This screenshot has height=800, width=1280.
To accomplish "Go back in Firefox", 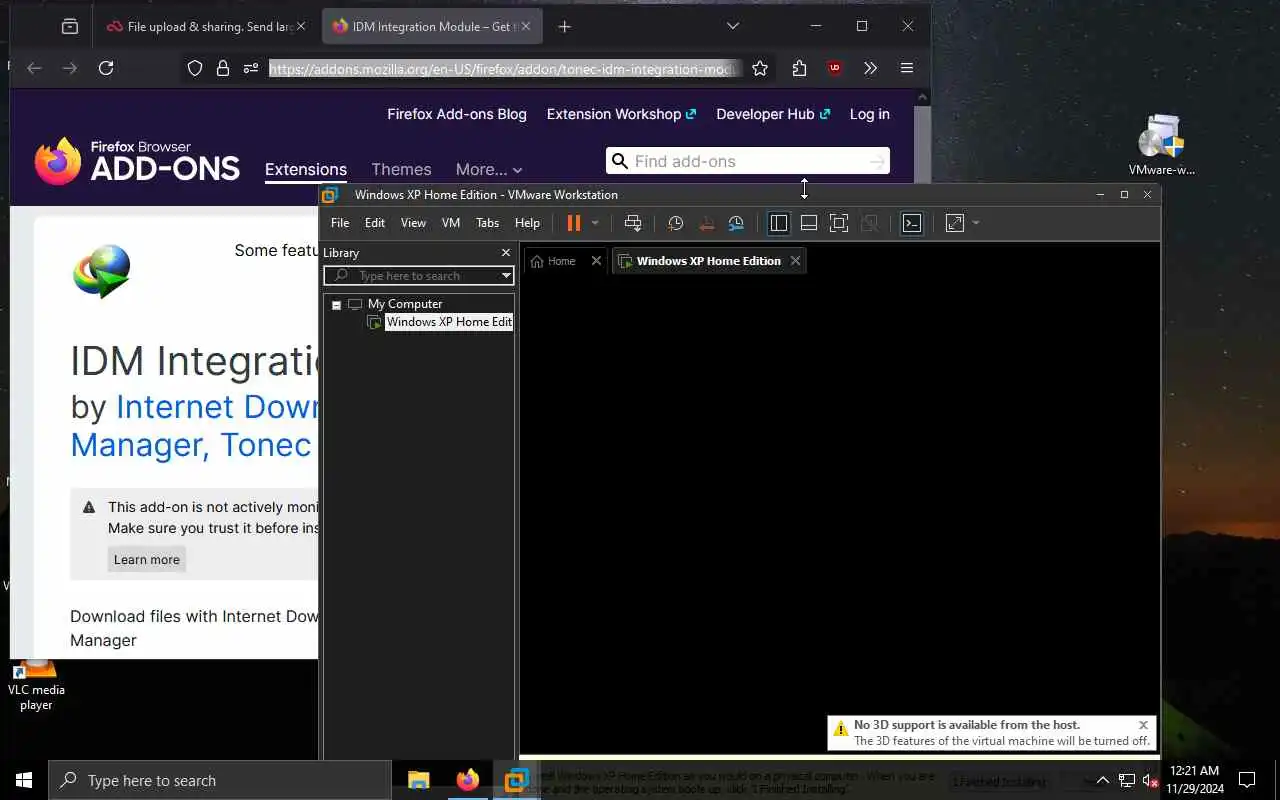I will pyautogui.click(x=34, y=68).
